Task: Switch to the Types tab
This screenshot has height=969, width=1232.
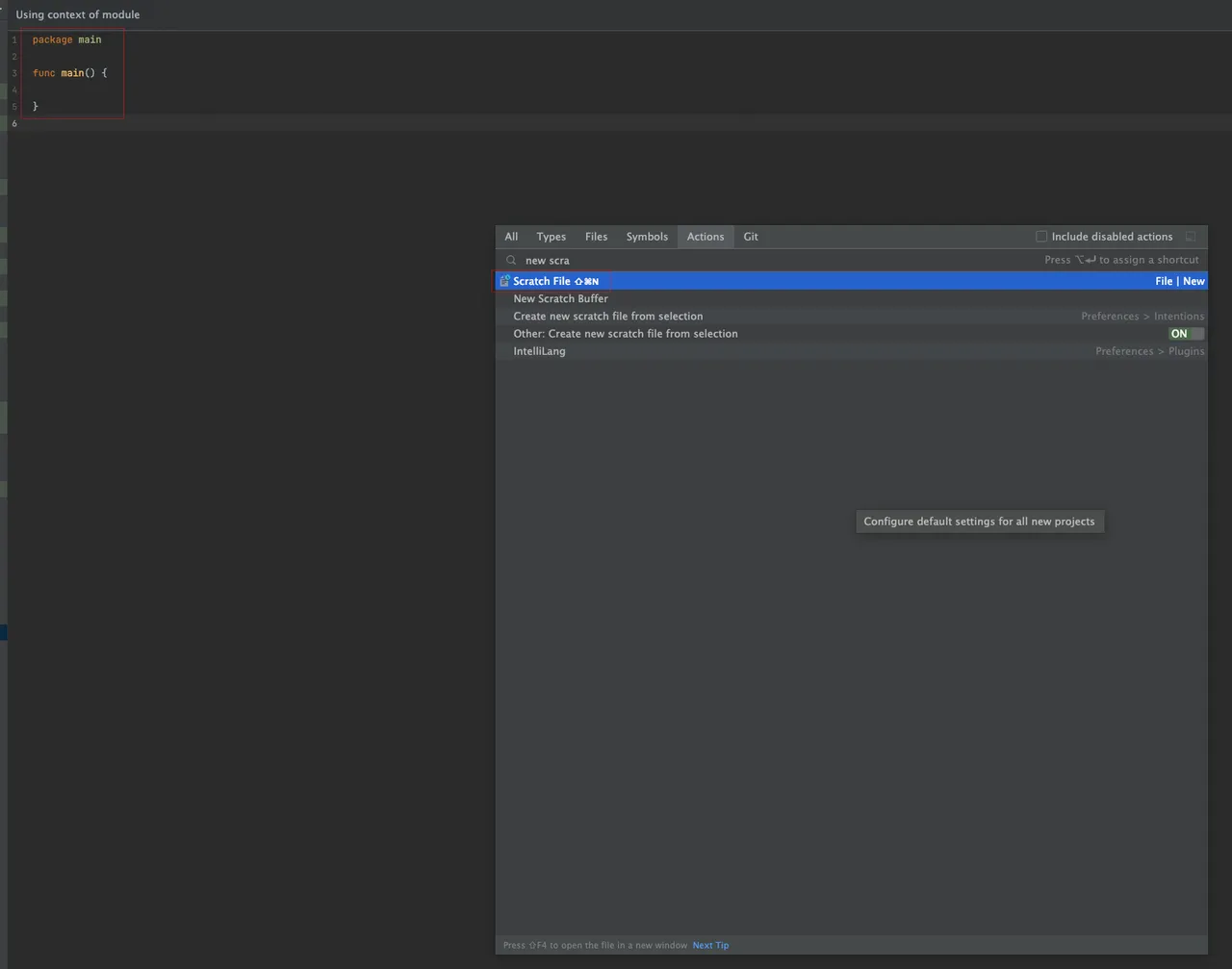Action: pos(552,237)
